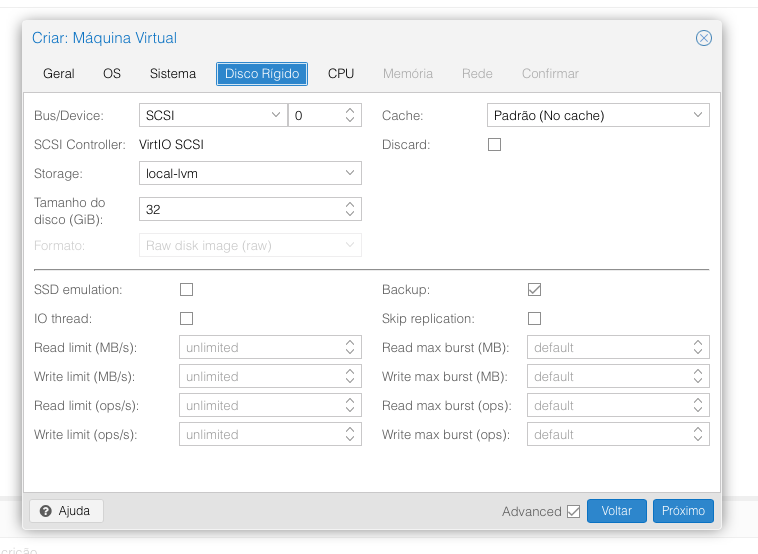The height and width of the screenshot is (554, 758).
Task: Enable the IO thread checkbox
Action: point(186,319)
